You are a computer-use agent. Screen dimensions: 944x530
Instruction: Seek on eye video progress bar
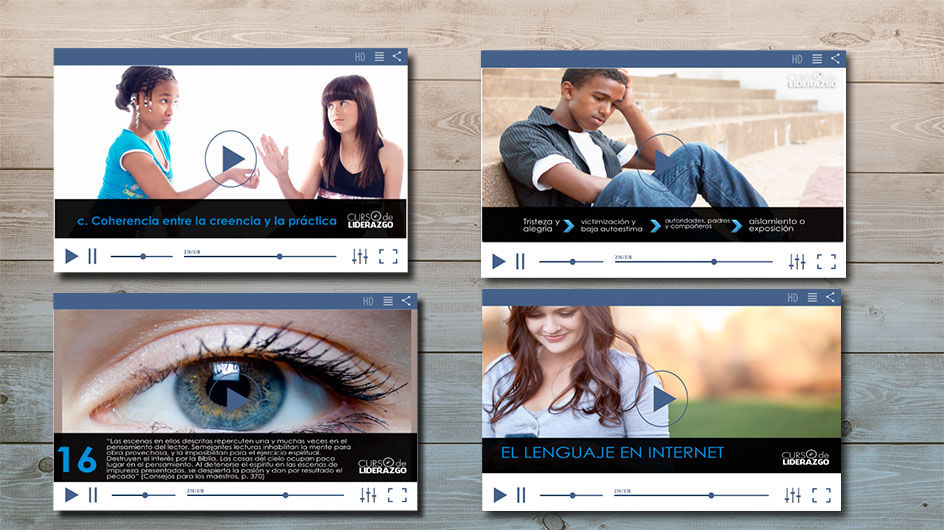[x=265, y=495]
